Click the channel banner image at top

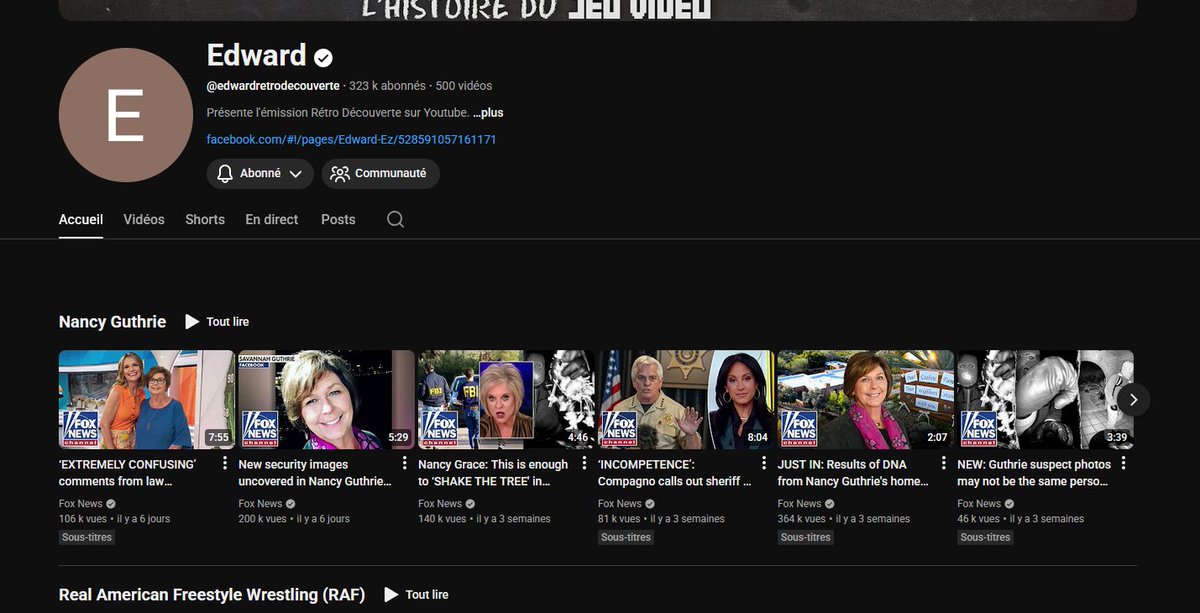pyautogui.click(x=598, y=10)
